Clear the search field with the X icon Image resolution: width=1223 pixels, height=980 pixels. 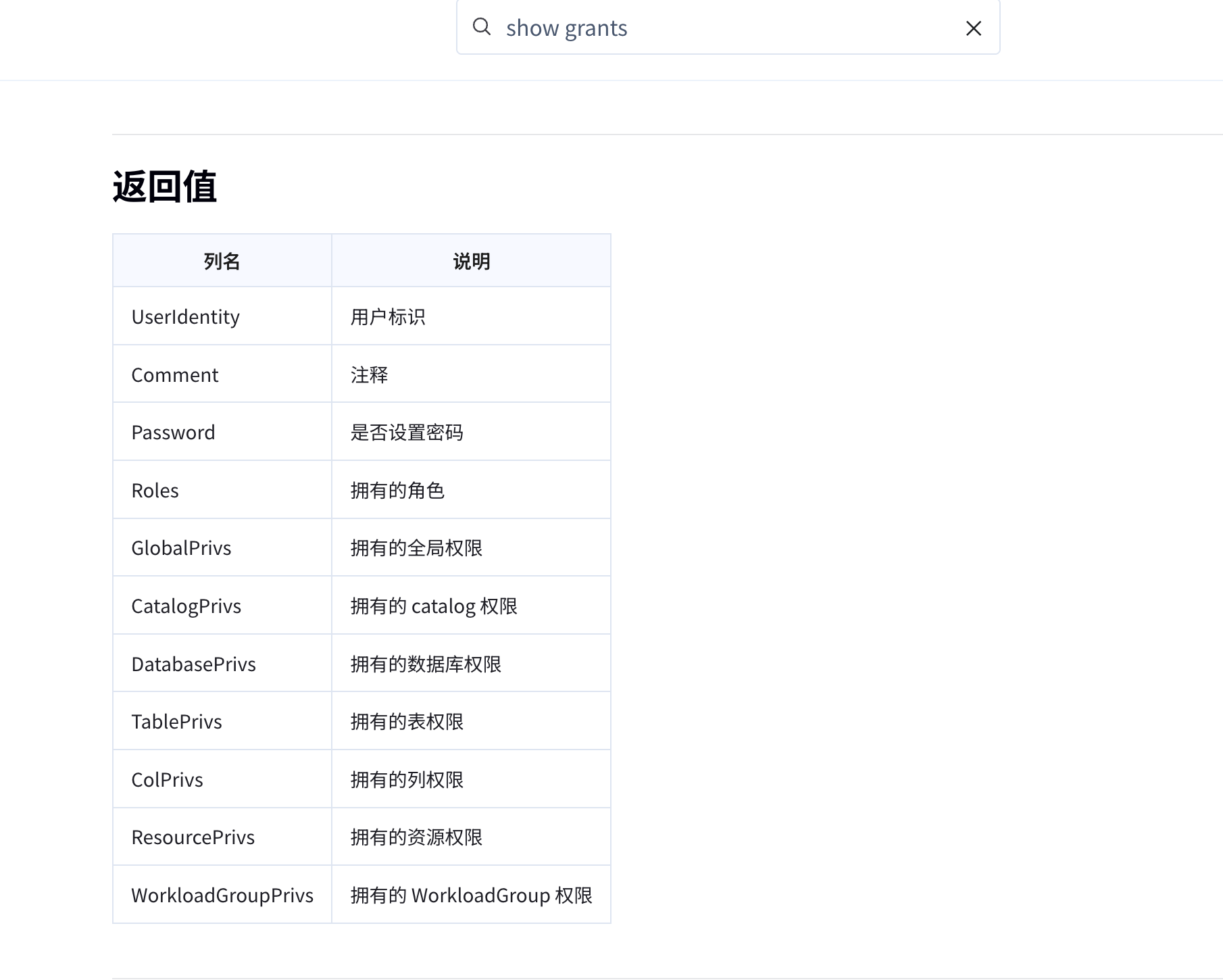click(x=973, y=28)
